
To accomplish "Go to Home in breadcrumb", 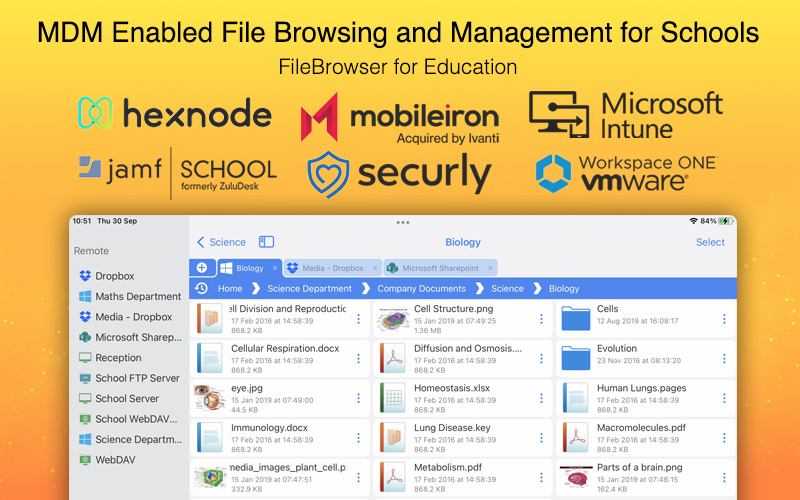I will (230, 289).
